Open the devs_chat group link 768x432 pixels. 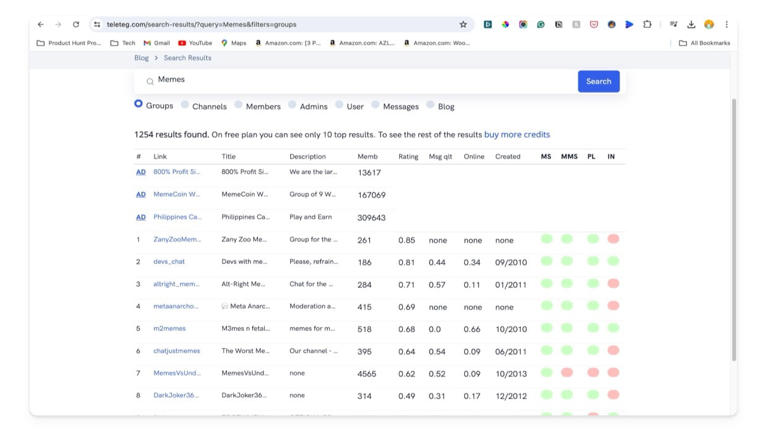coord(169,262)
